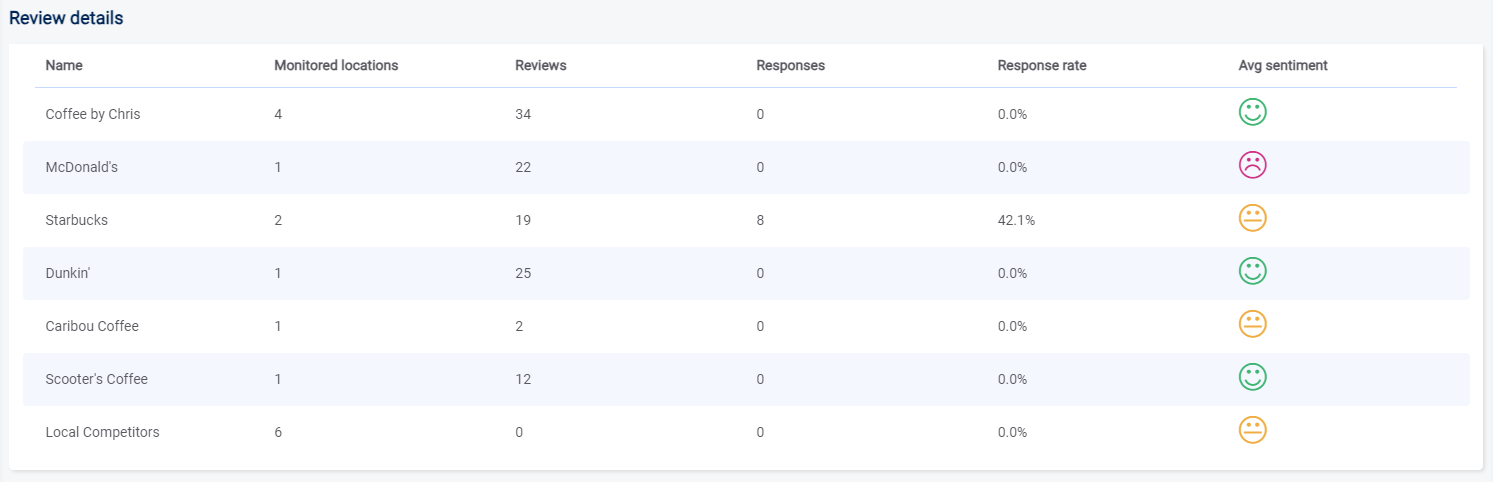Sort by Response rate column header

point(1041,66)
